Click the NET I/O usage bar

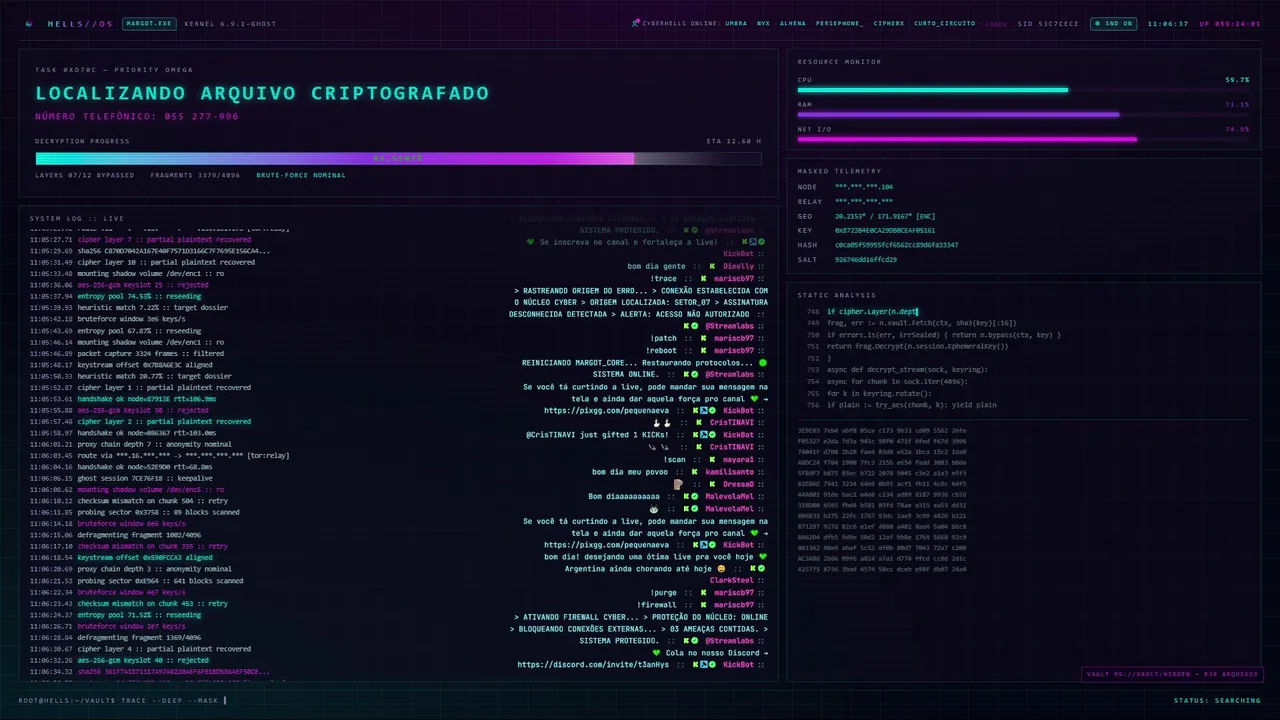tap(1023, 139)
